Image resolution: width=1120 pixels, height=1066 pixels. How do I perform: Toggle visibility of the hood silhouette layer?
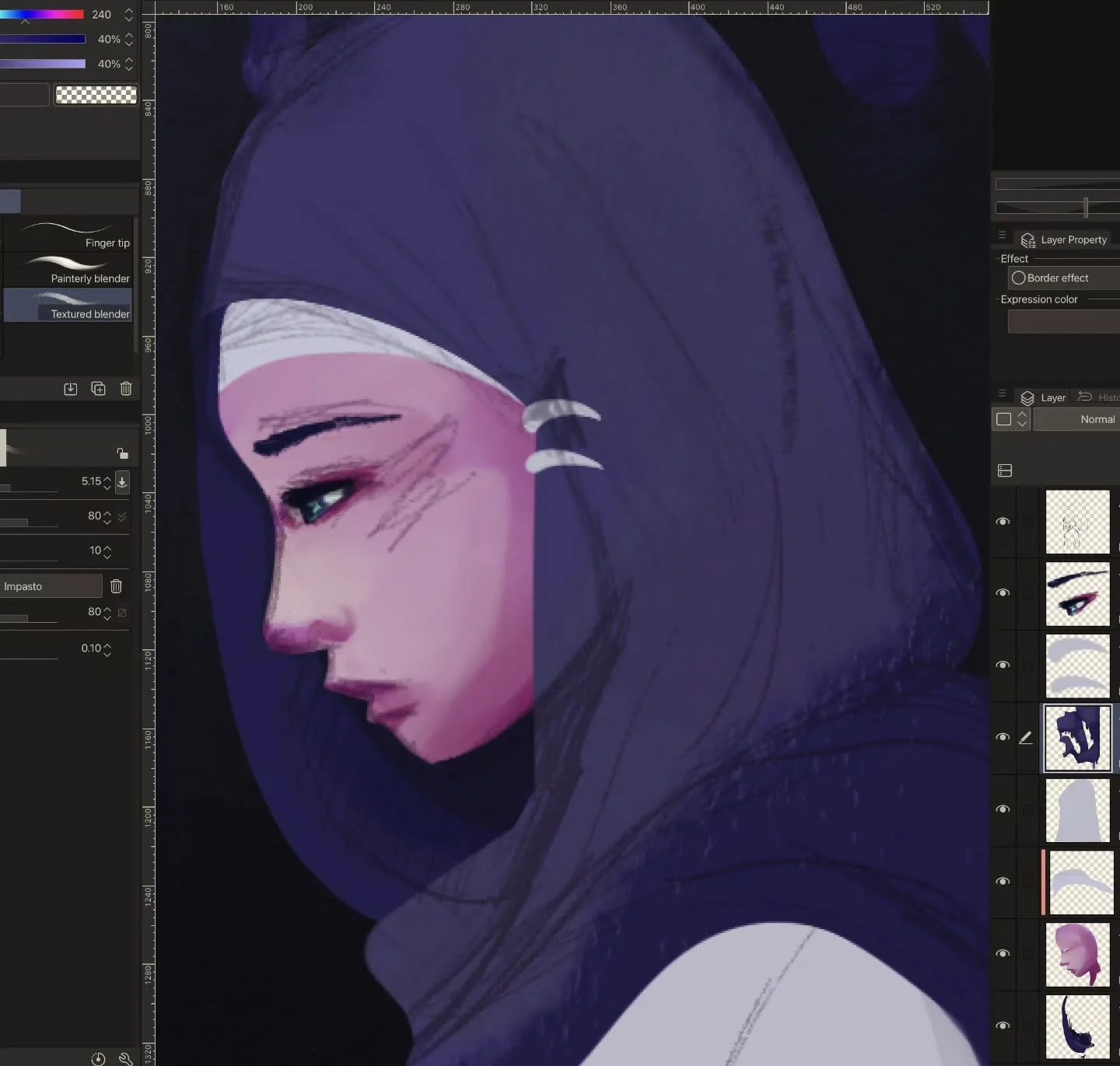1003,809
